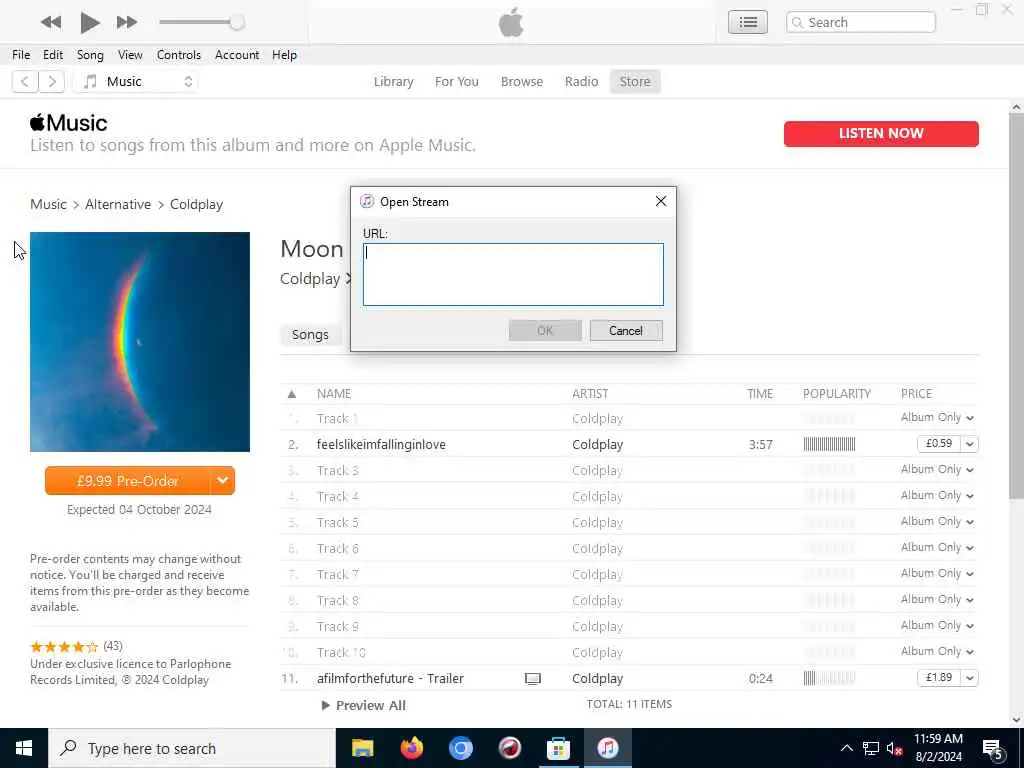The height and width of the screenshot is (768, 1024).
Task: Go back with the left arrow button
Action: pos(25,82)
